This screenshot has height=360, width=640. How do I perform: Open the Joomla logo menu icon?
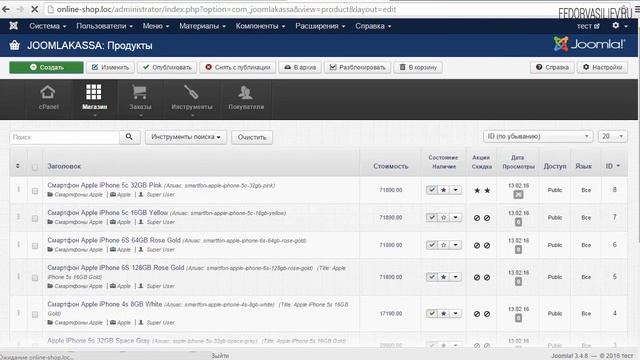click(13, 26)
